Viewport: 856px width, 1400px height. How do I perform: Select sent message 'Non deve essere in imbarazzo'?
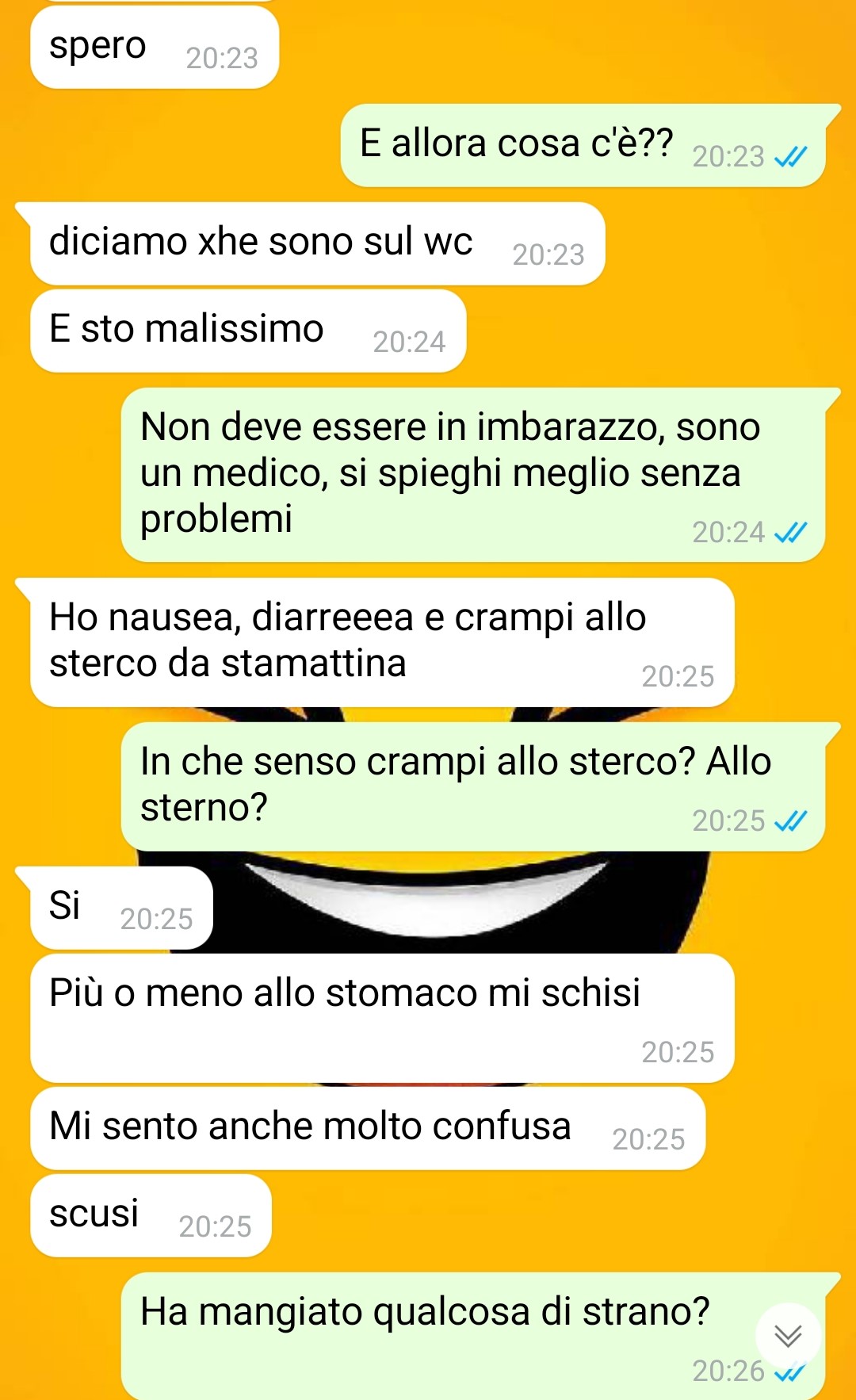point(473,475)
